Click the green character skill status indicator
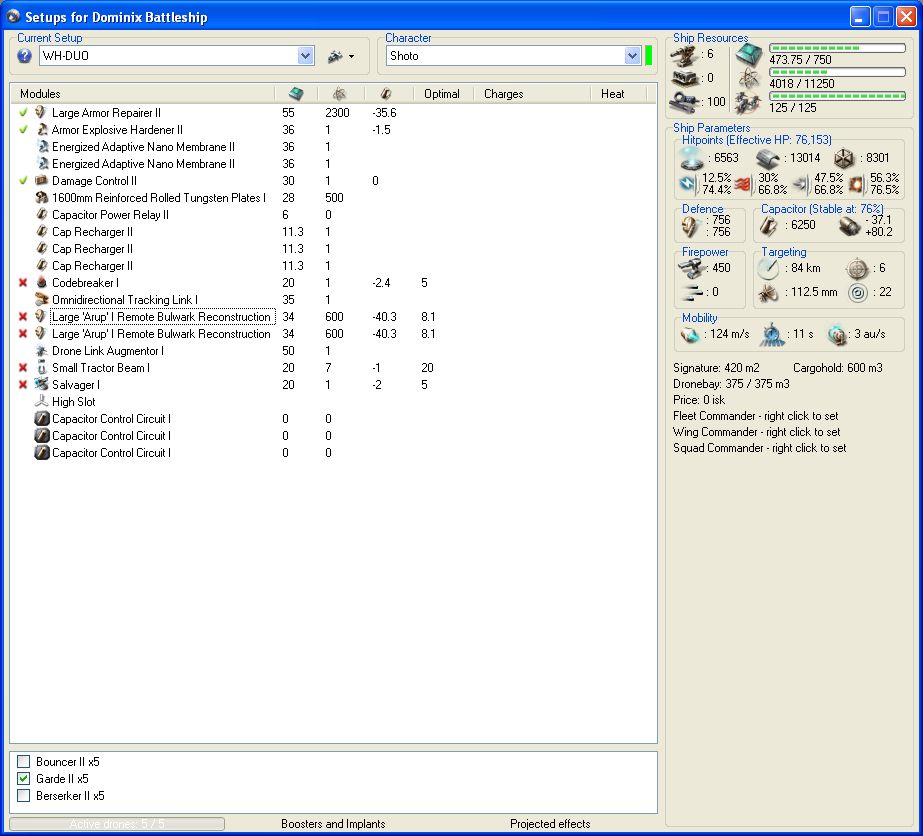Viewport: 923px width, 836px height. click(x=649, y=56)
